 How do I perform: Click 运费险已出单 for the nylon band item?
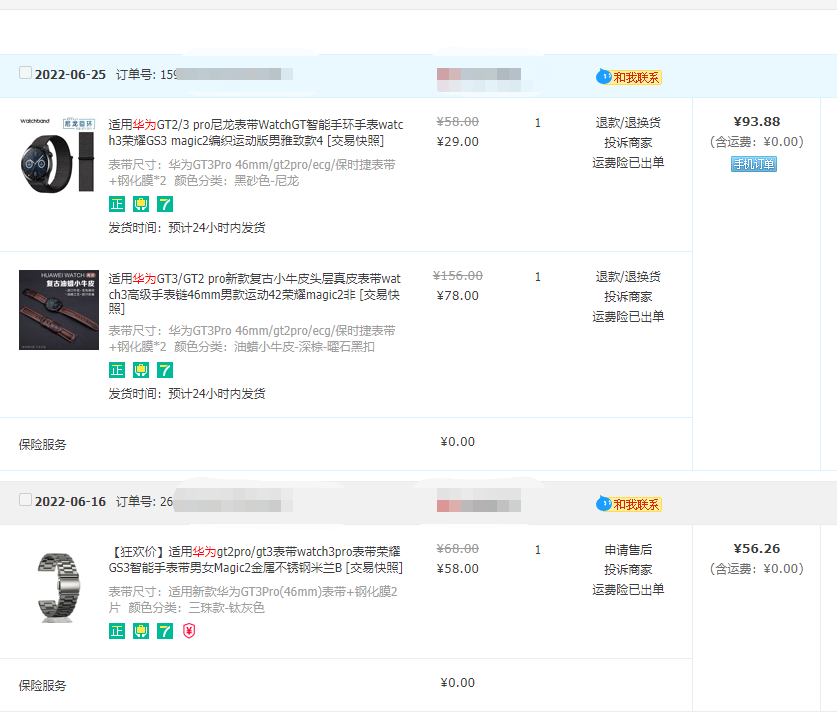tap(628, 162)
